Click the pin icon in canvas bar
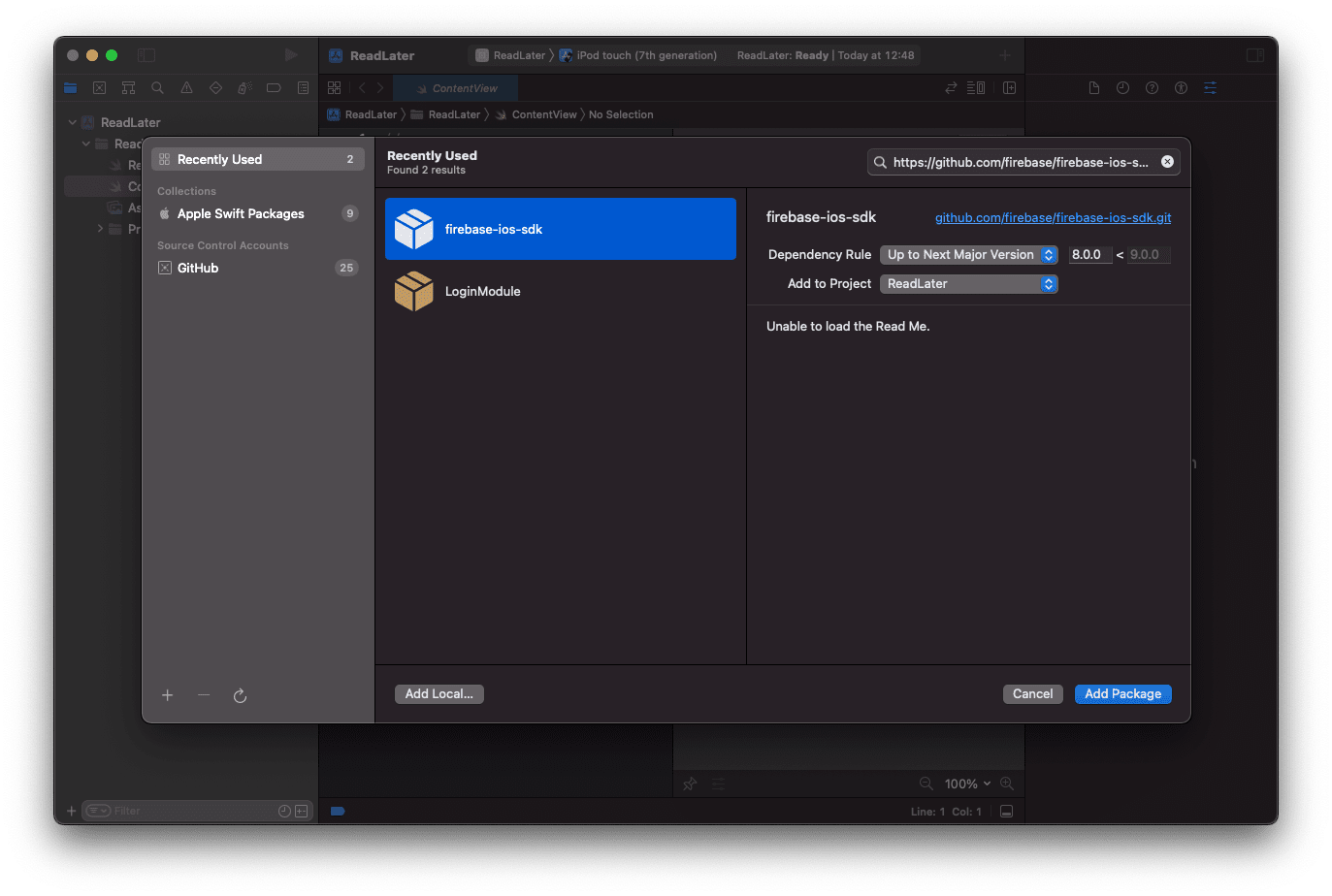This screenshot has height=896, width=1332. tap(690, 784)
